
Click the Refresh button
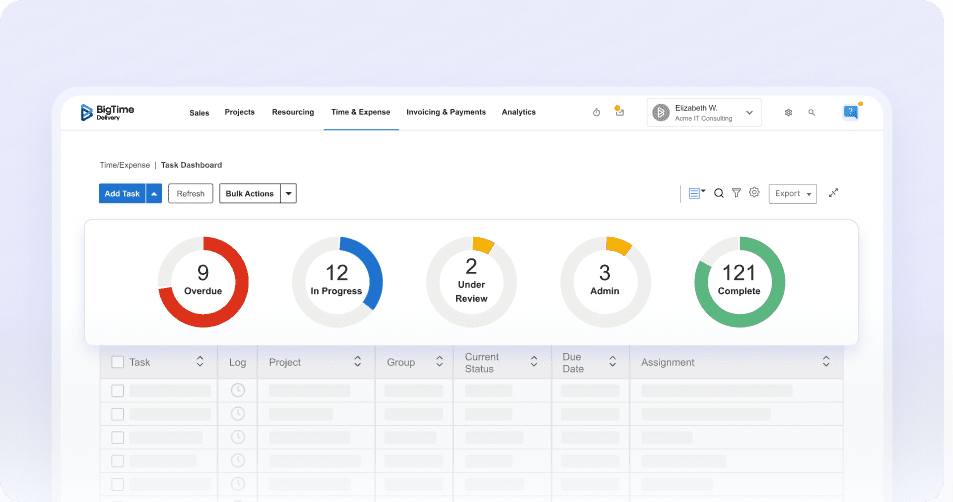click(190, 193)
